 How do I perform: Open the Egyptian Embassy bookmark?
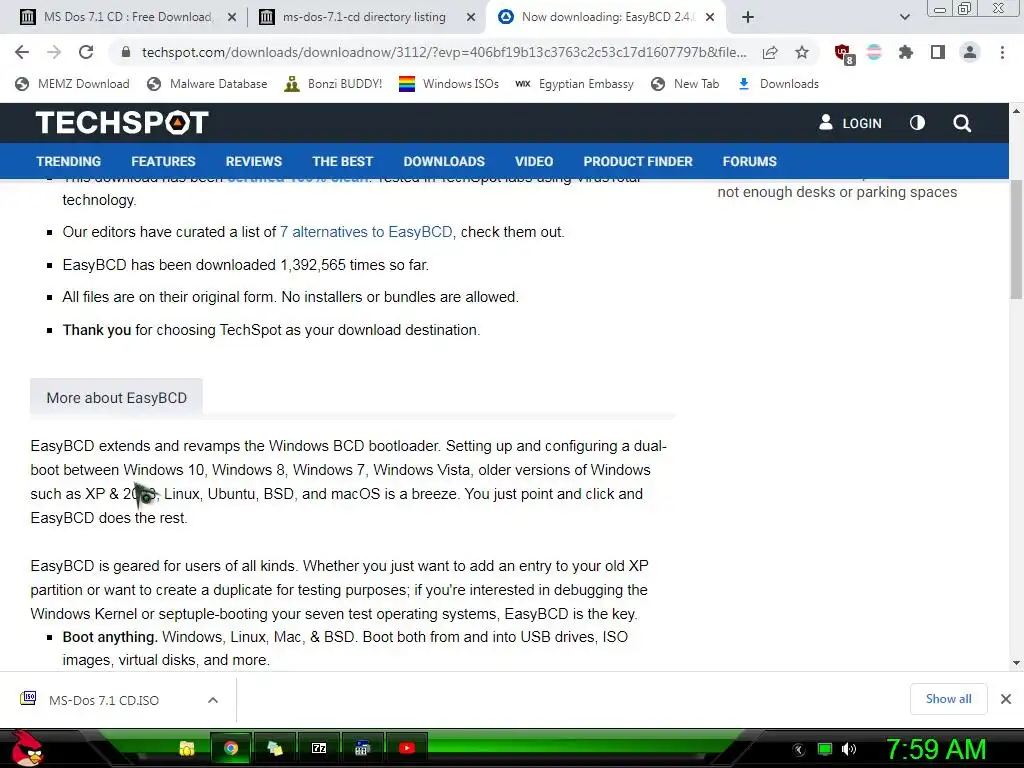[575, 84]
